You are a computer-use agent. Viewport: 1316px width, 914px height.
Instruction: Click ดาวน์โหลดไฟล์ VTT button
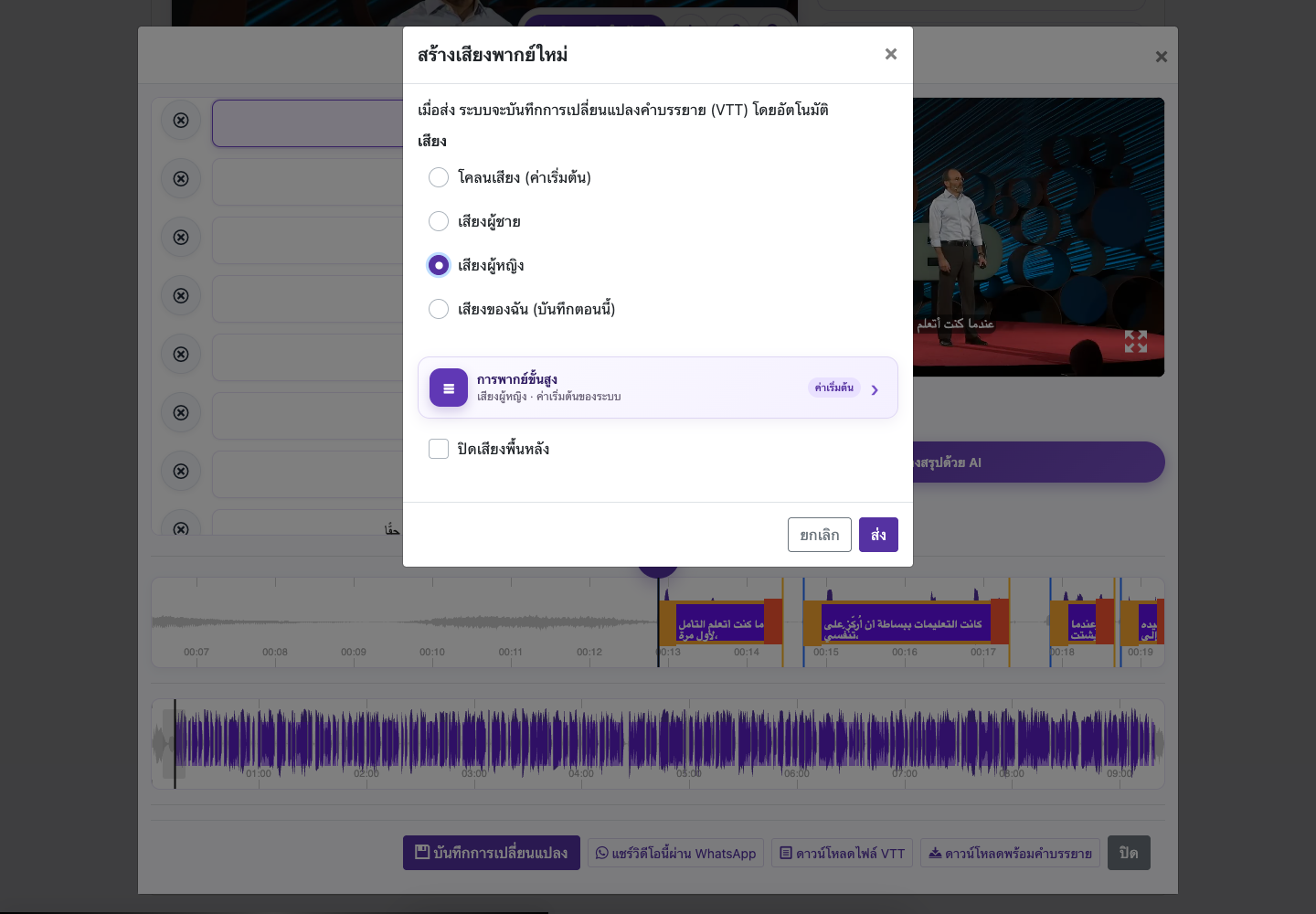(x=842, y=853)
